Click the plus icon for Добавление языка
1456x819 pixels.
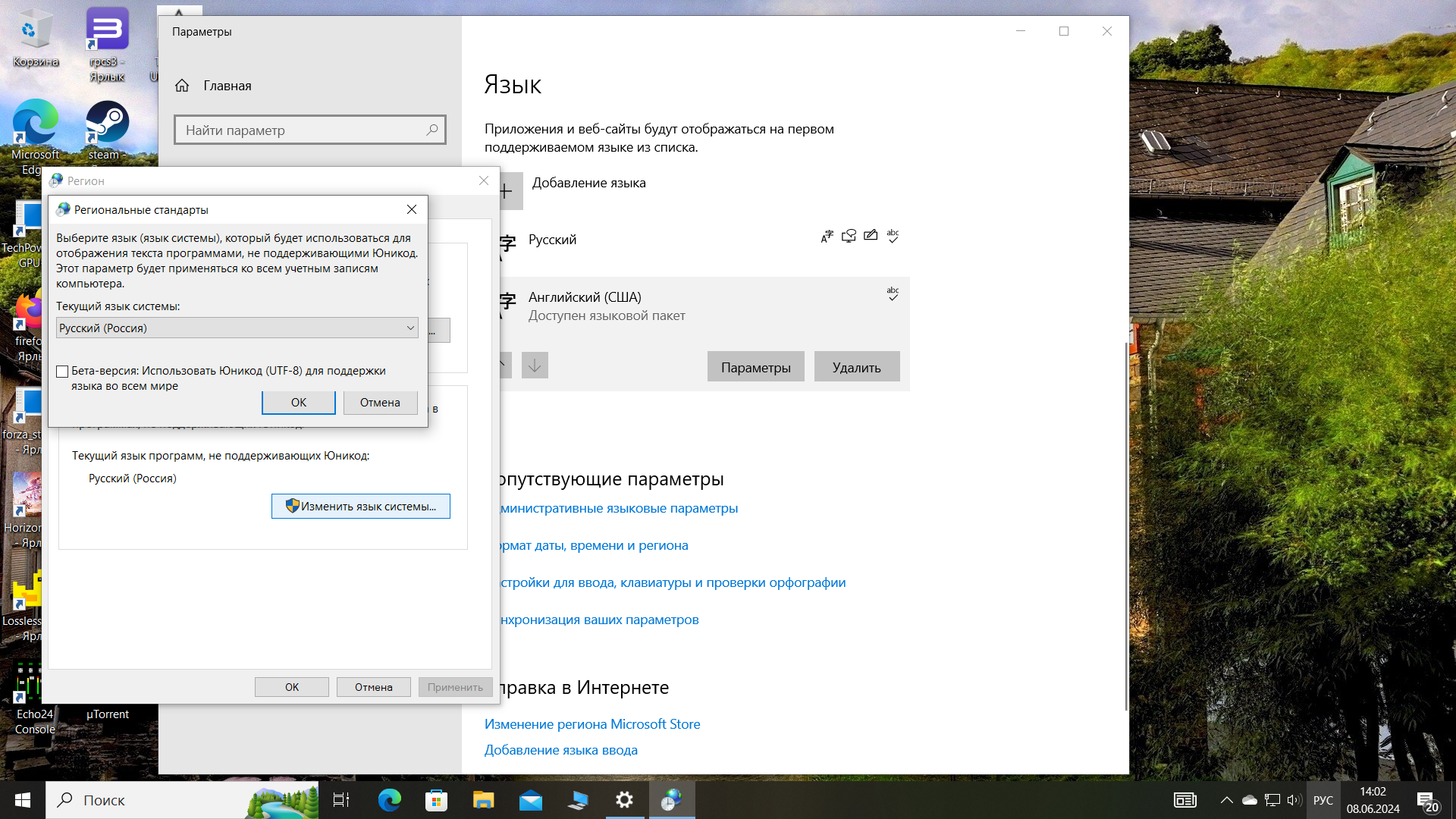tap(507, 191)
